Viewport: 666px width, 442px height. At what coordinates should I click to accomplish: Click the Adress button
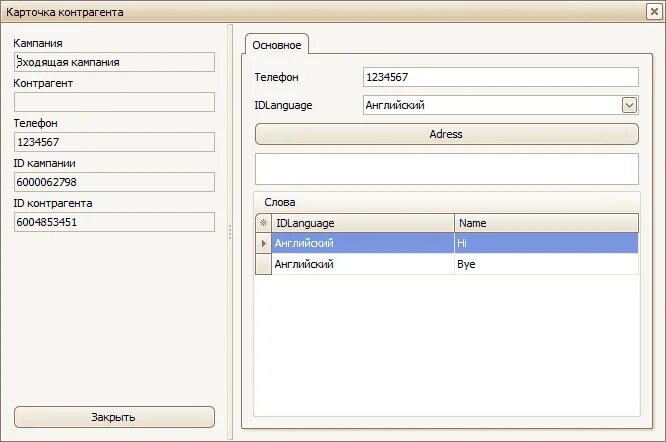point(446,134)
